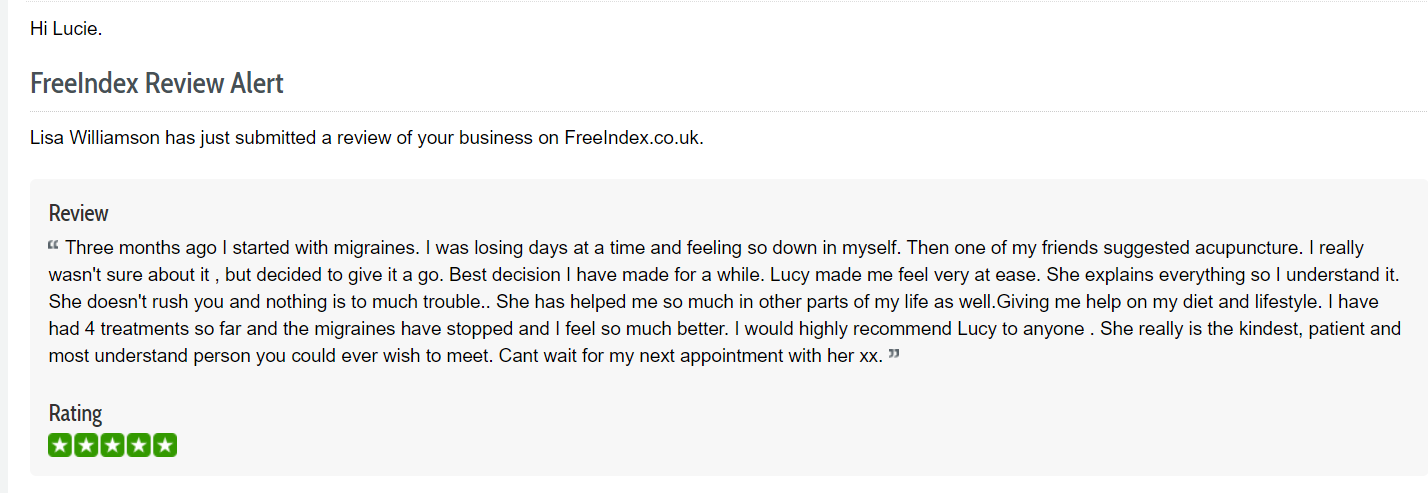Image resolution: width=1428 pixels, height=493 pixels.
Task: Select the fifth and last rating star
Action: (165, 445)
